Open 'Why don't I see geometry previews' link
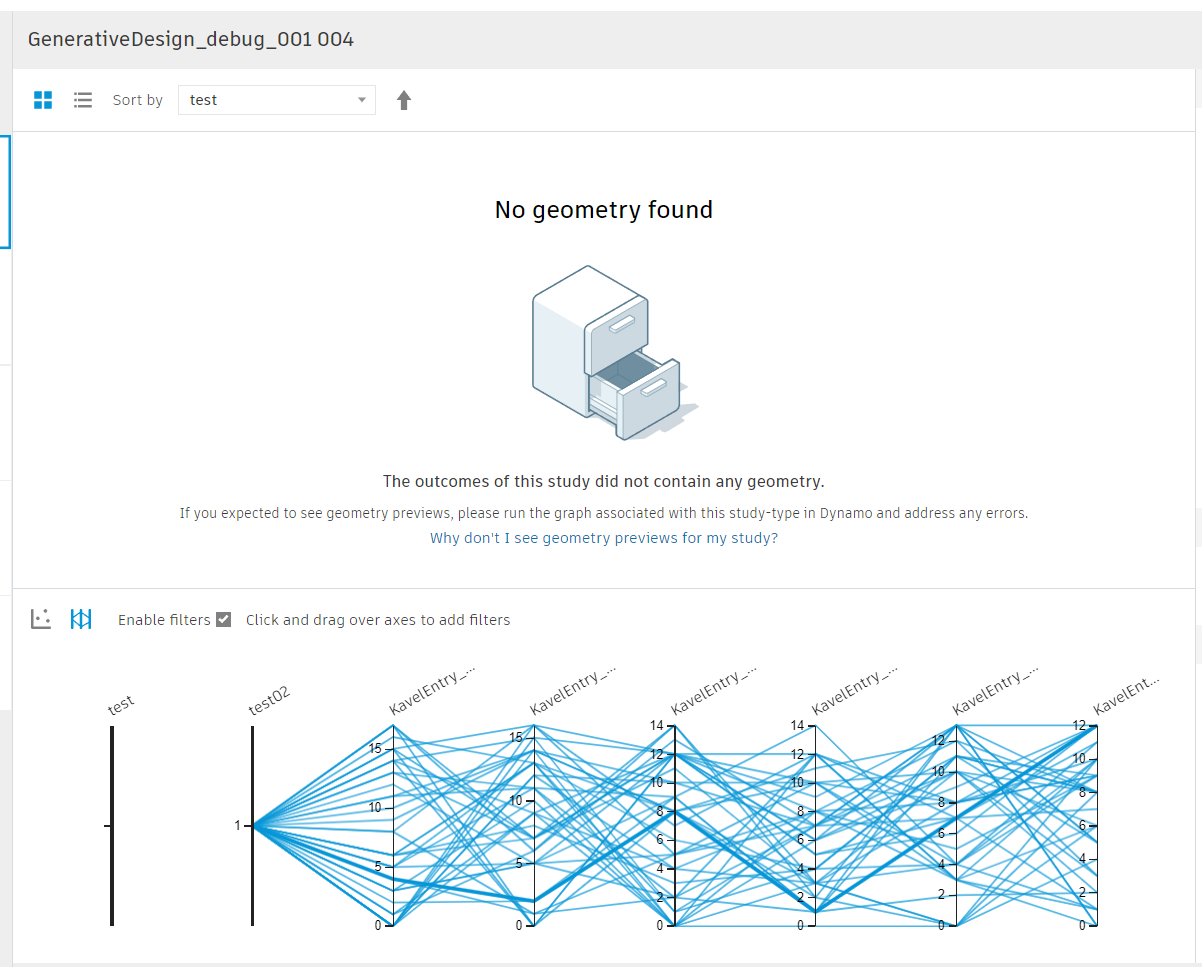The height and width of the screenshot is (967, 1202). (604, 538)
